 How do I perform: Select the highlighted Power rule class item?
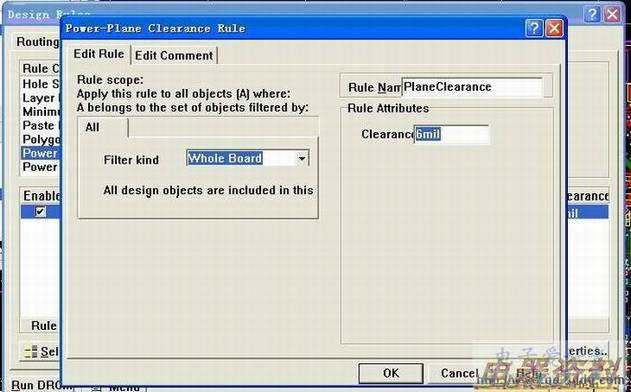click(x=40, y=153)
